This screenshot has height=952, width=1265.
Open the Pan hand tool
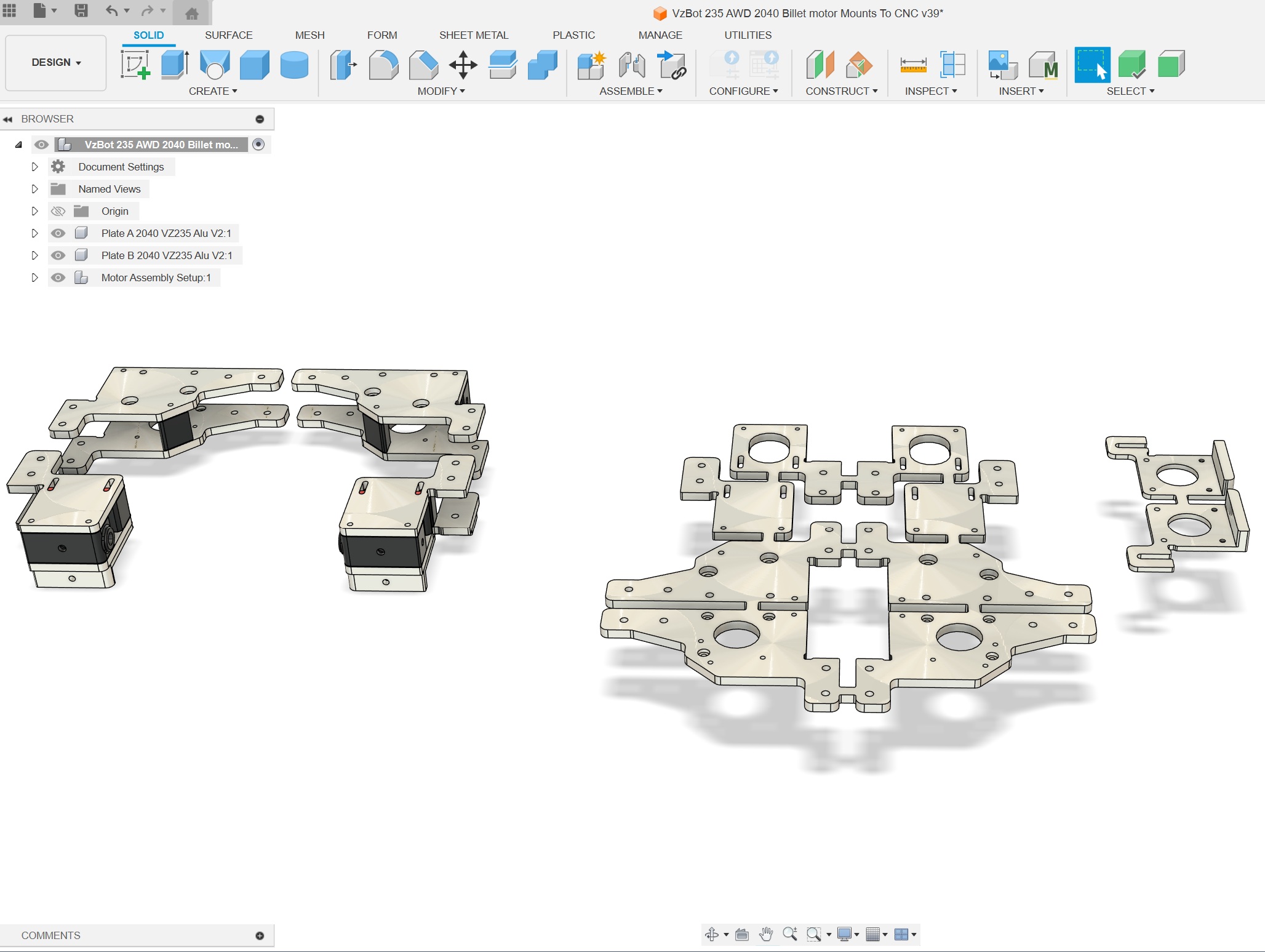coord(766,934)
